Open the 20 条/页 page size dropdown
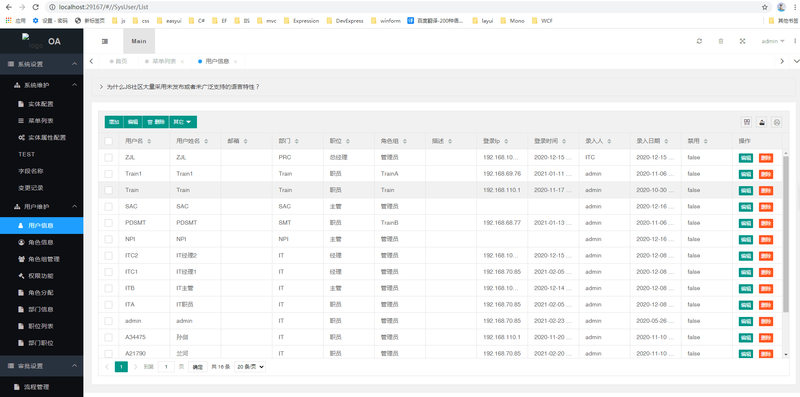This screenshot has width=800, height=397. [250, 366]
